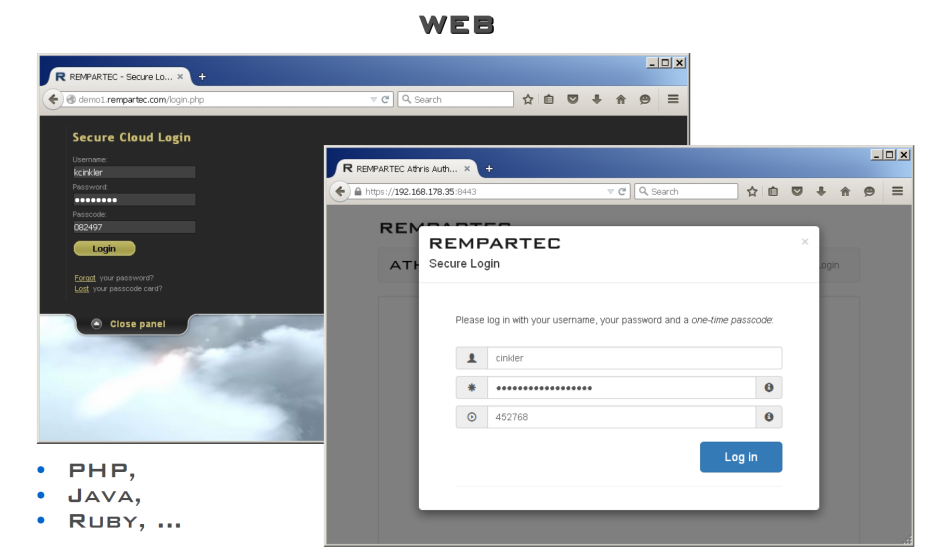Image resolution: width=940 pixels, height=551 pixels.
Task: Close the REMPARTEC Athris Auth... tab
Action: 467,168
